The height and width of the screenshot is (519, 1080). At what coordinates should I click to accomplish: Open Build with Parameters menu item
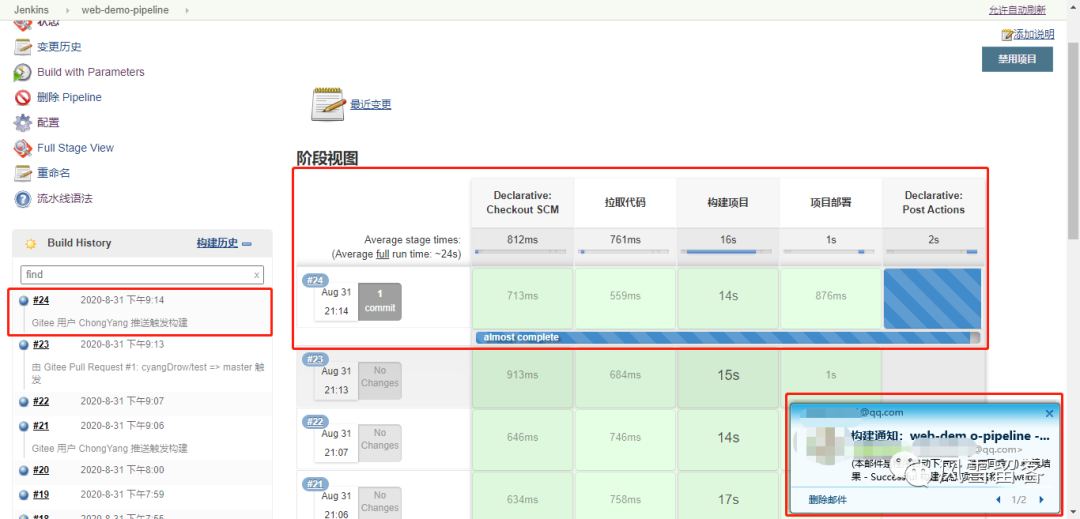[x=91, y=72]
